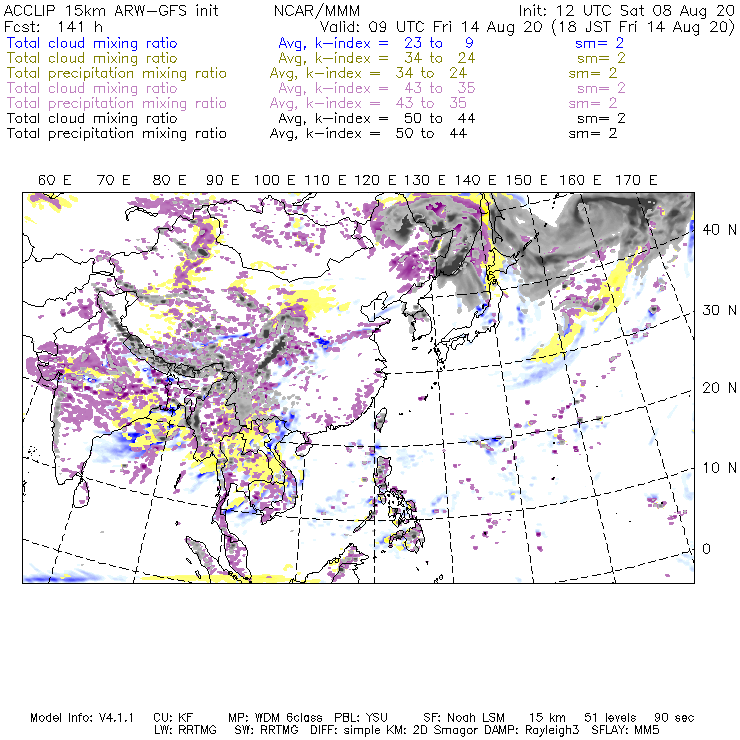Viewport: 740px width, 740px height.
Task: Click the 'DAMP: Rayleigh3' footer text
Action: 532,730
